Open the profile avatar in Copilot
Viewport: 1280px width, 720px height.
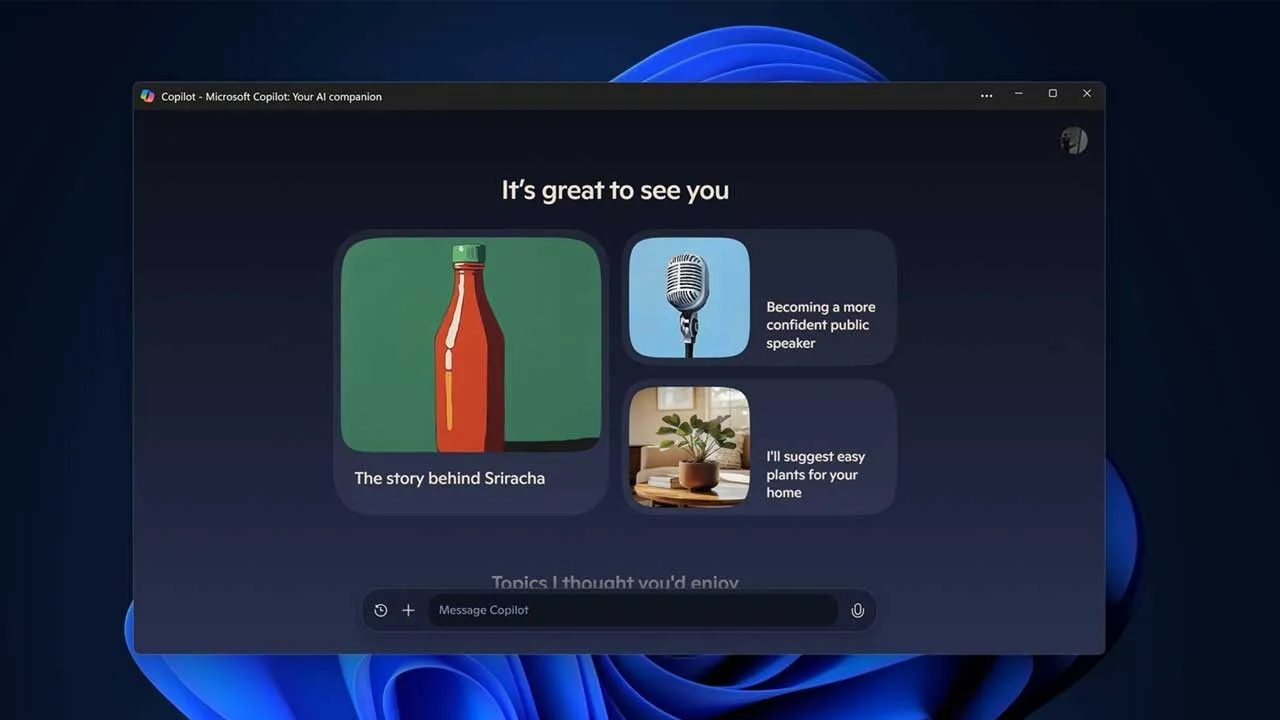click(1074, 141)
